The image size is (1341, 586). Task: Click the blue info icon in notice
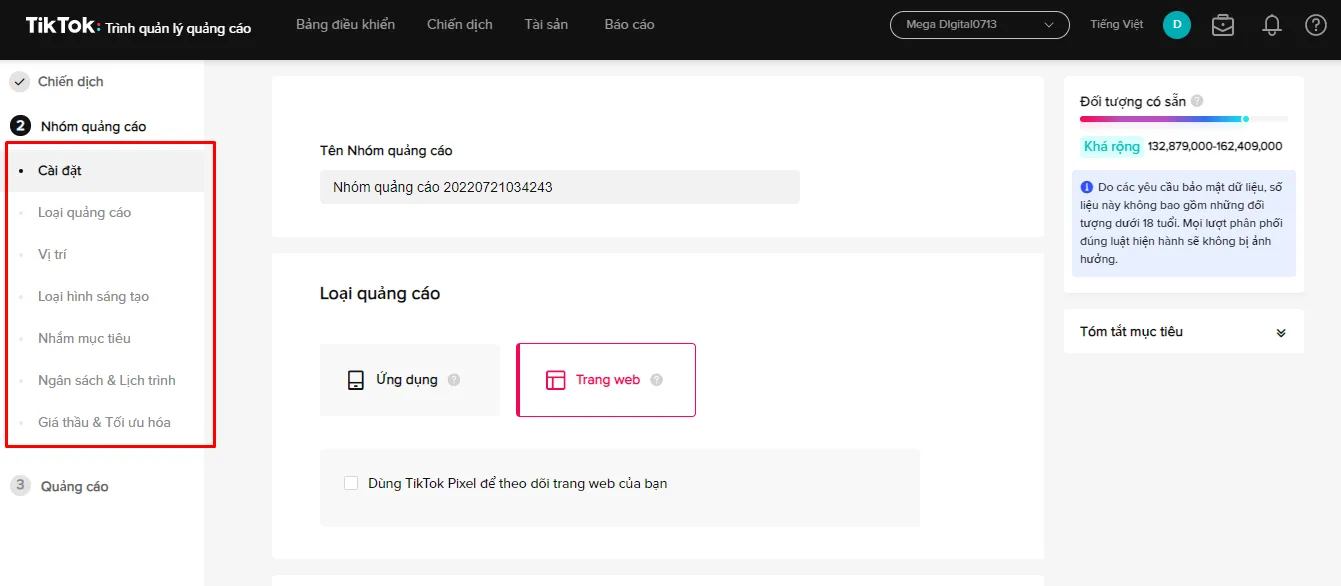pos(1087,187)
